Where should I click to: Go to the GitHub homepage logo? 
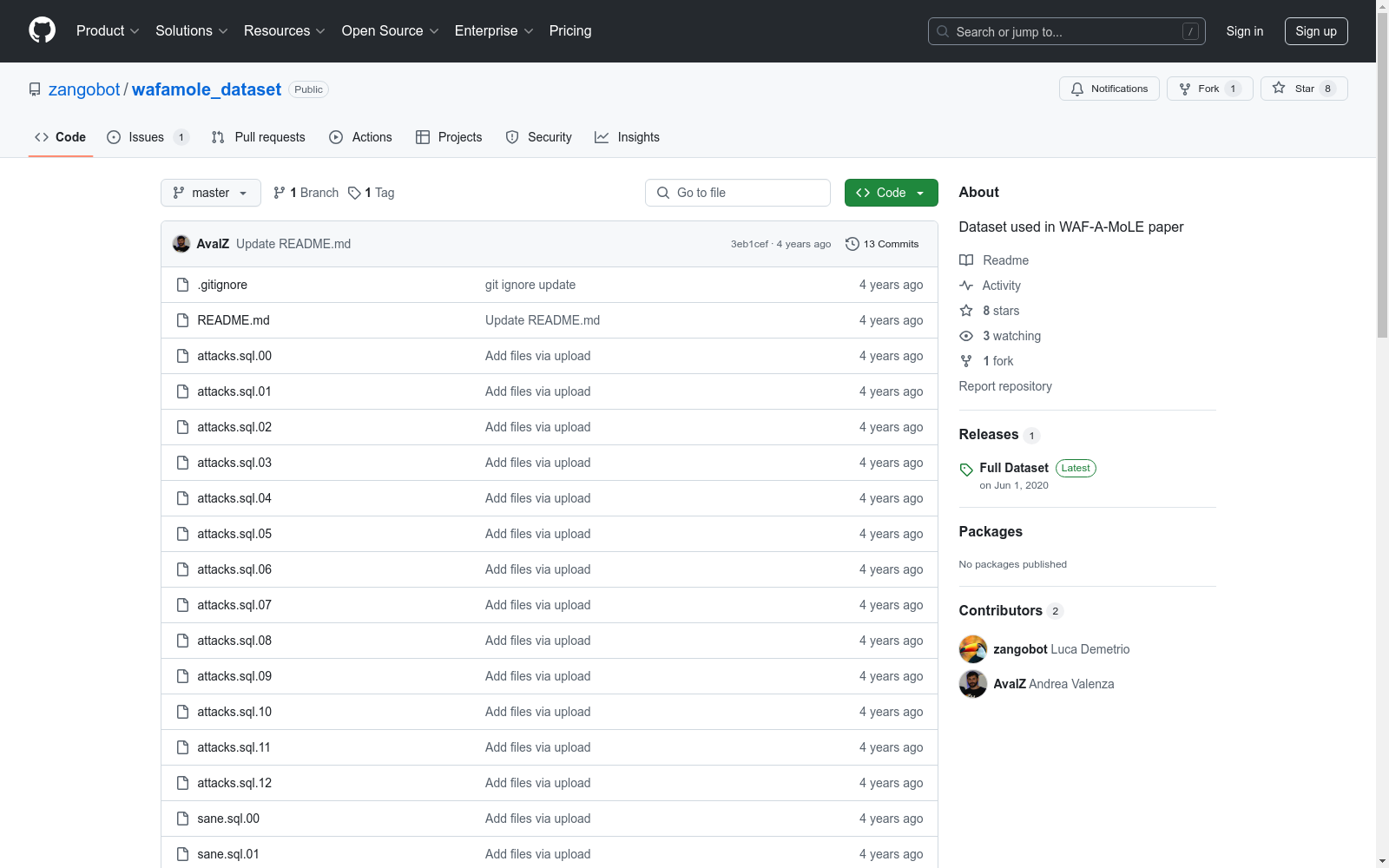42,30
